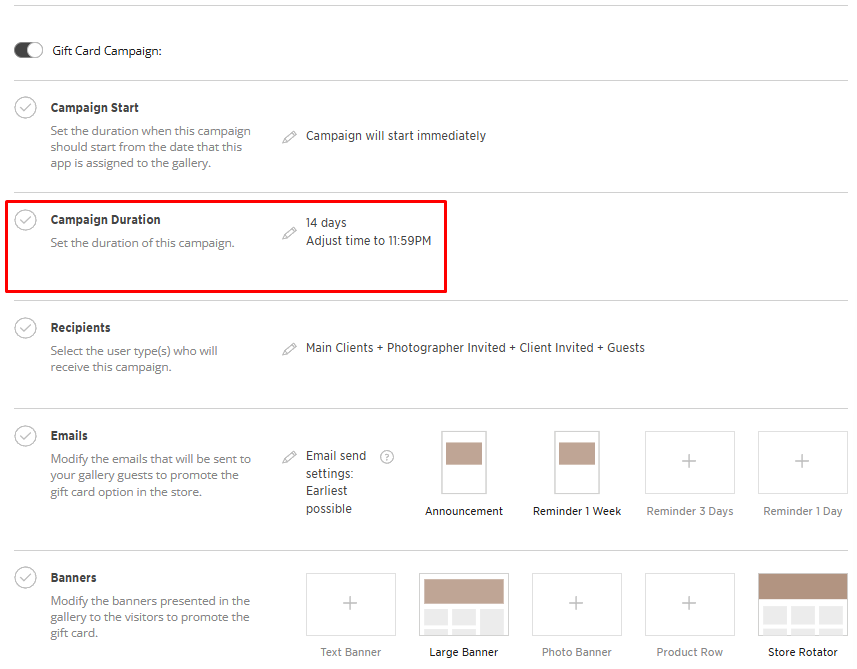Toggle the Recipients checkmark circle
The height and width of the screenshot is (669, 857).
click(26, 328)
